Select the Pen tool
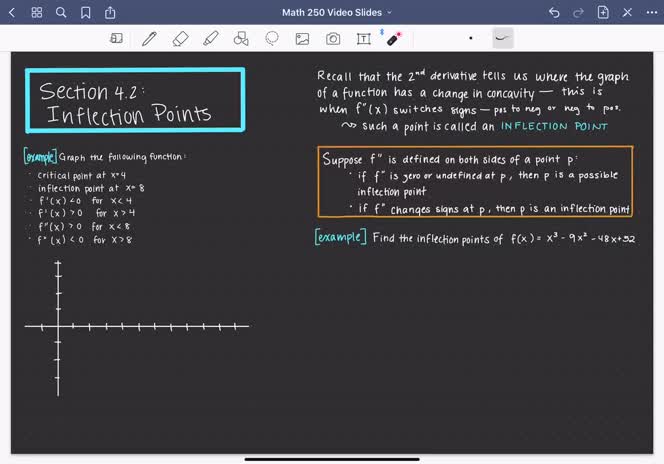Viewport: 664px width, 464px height. click(149, 39)
